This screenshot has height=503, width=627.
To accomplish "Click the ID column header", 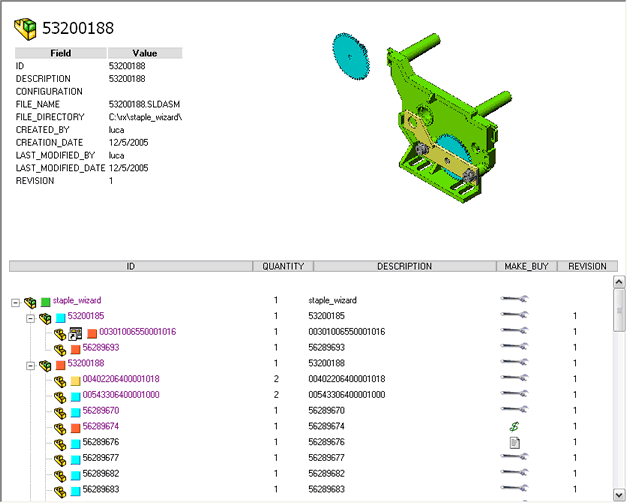I will point(131,266).
